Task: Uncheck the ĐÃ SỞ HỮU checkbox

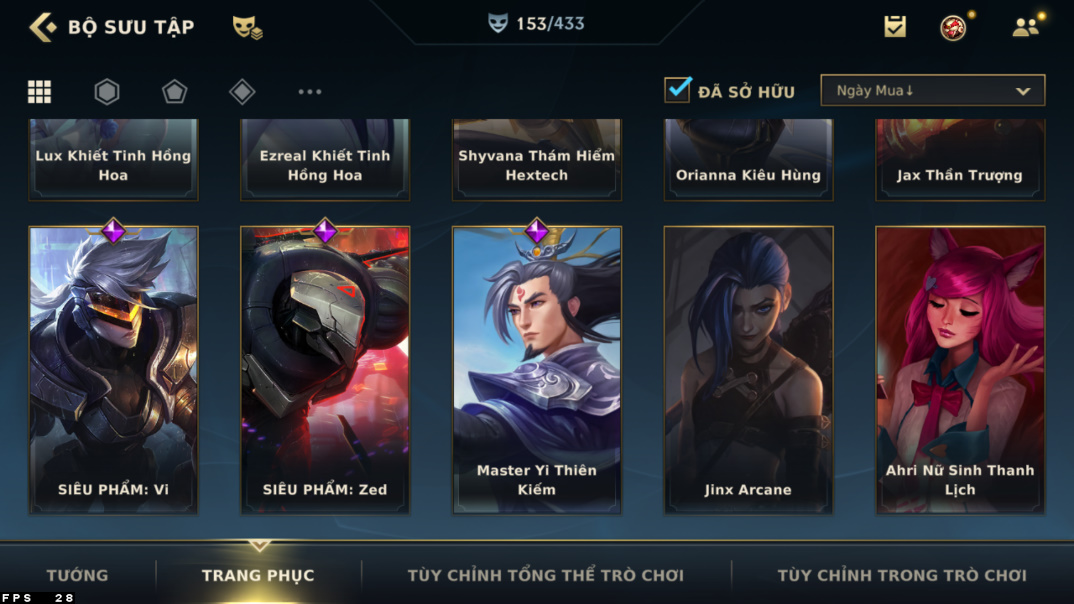Action: pos(677,90)
